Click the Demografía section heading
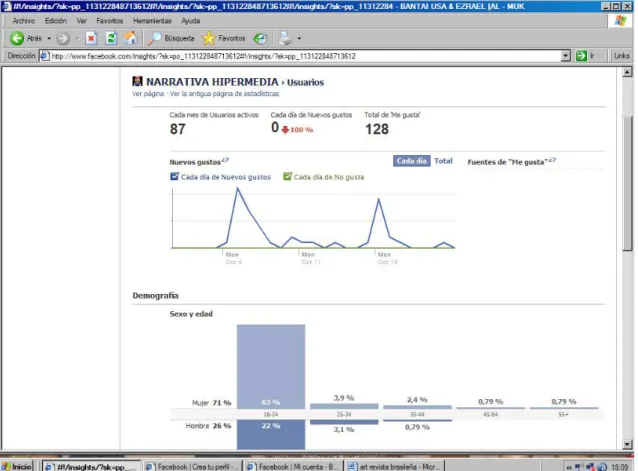Screen dimensions: 638x471 pyautogui.click(x=155, y=296)
